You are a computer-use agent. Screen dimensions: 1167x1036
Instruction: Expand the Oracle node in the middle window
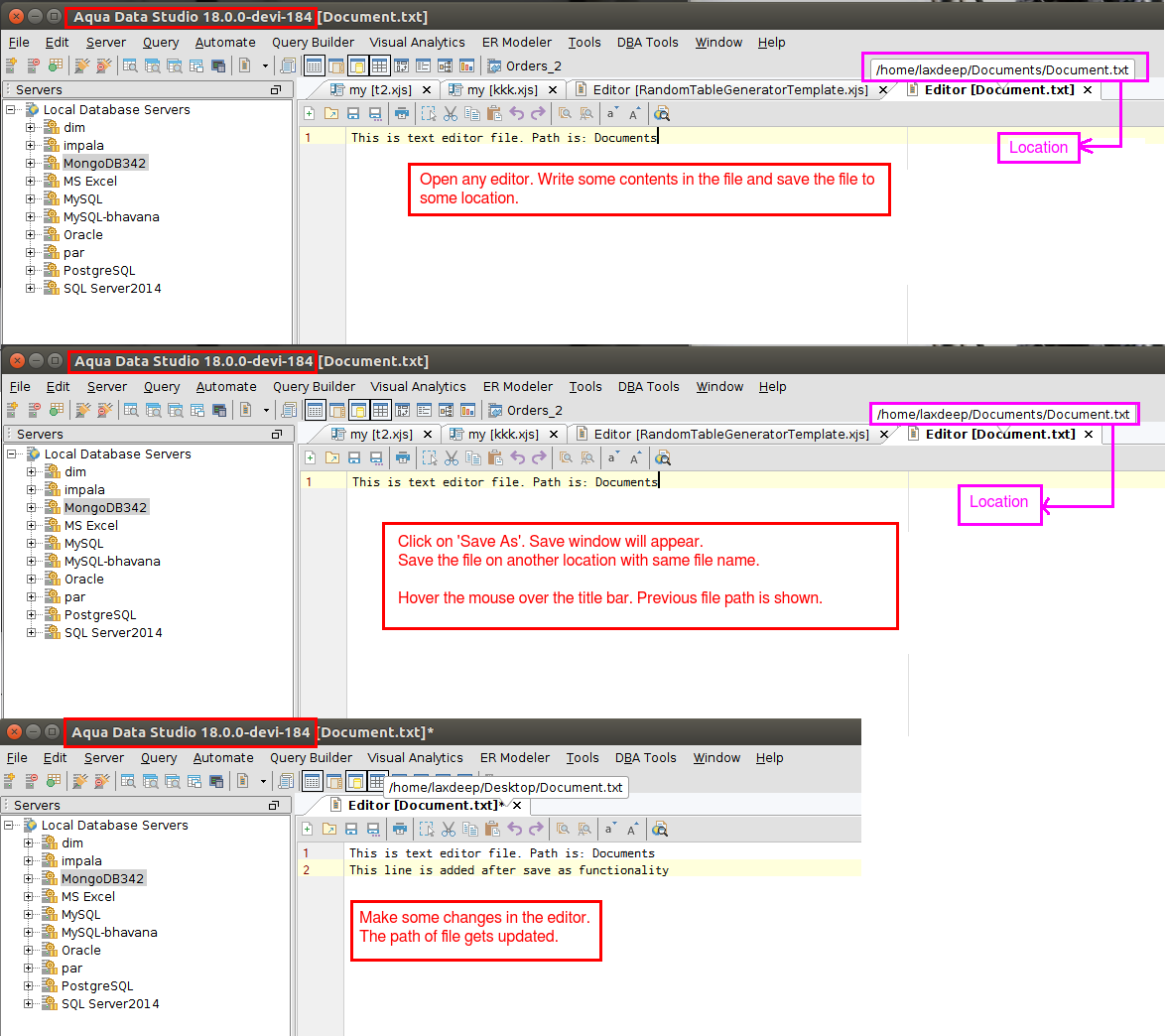(x=31, y=580)
